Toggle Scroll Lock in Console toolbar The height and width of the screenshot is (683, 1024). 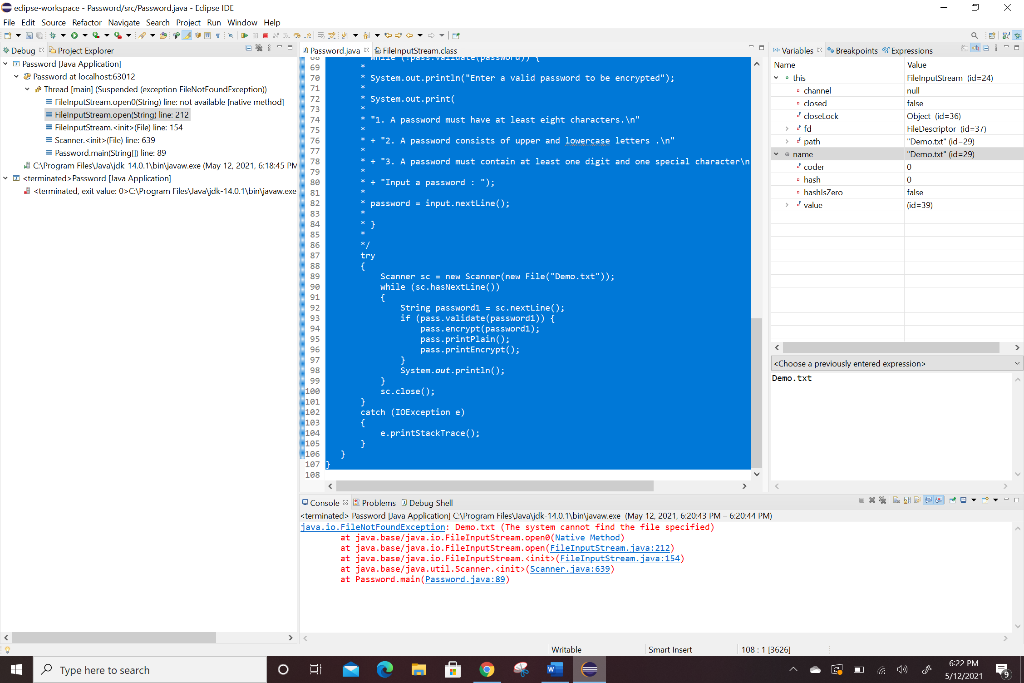(x=907, y=500)
